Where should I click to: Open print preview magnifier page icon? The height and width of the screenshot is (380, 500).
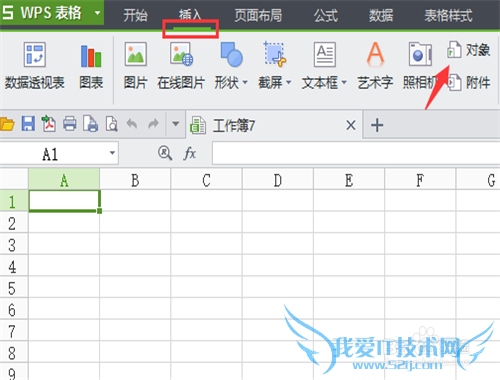click(112, 124)
